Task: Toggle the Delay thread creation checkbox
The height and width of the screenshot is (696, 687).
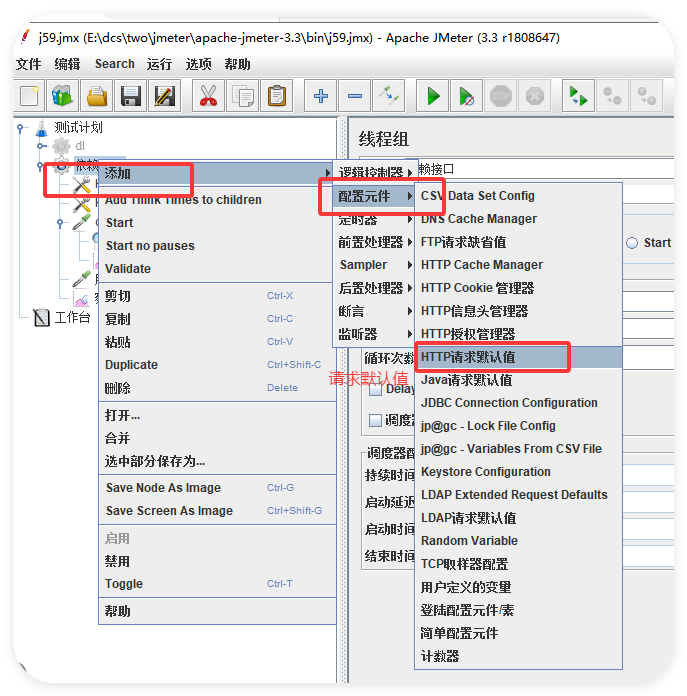Action: pyautogui.click(x=375, y=390)
